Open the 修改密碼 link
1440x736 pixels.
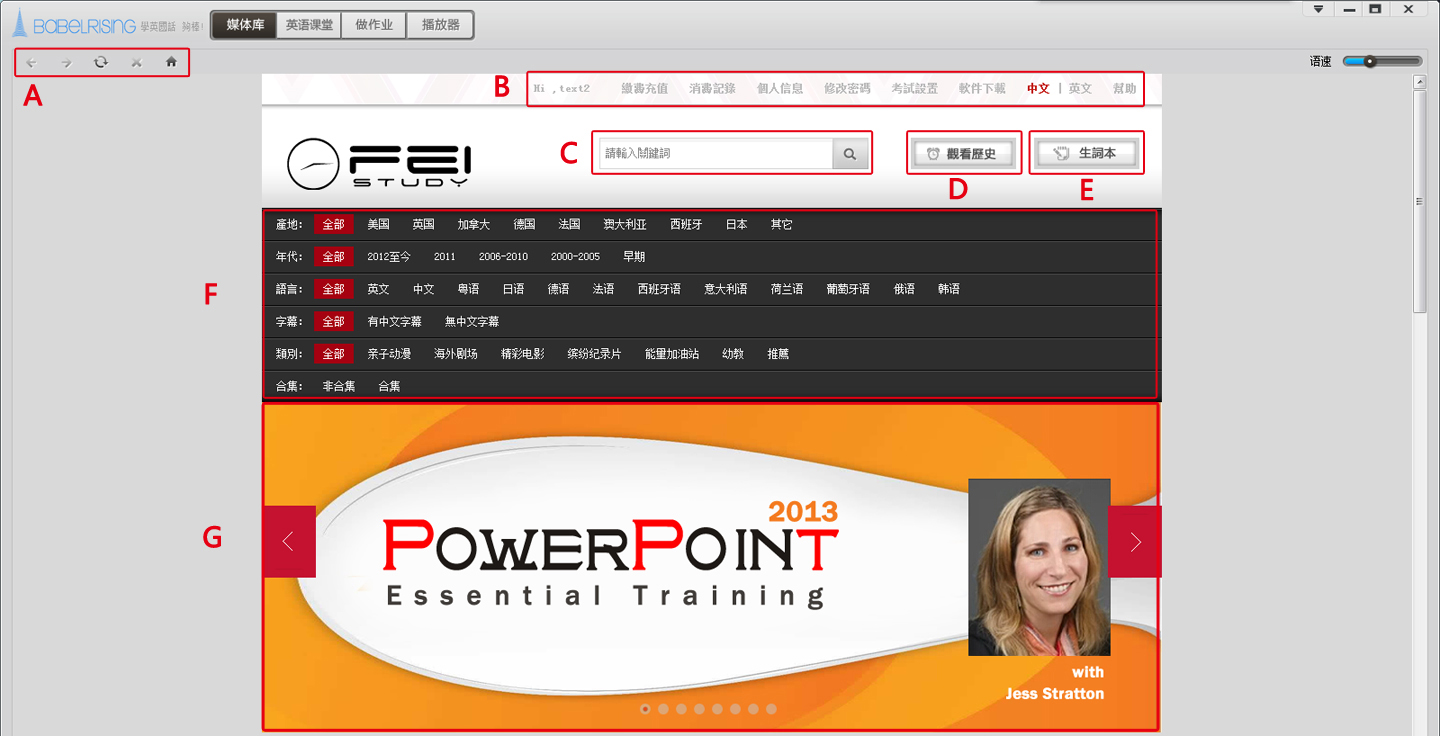tap(847, 88)
